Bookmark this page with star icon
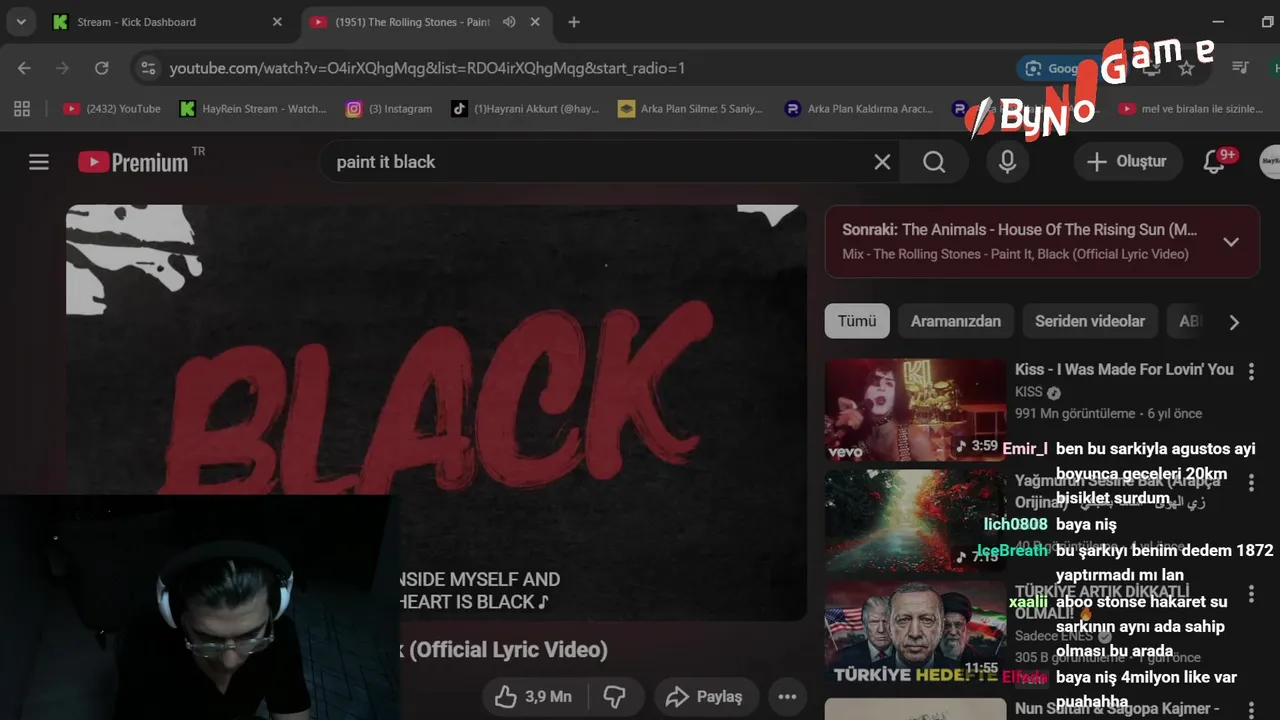This screenshot has height=720, width=1280. tap(1186, 68)
